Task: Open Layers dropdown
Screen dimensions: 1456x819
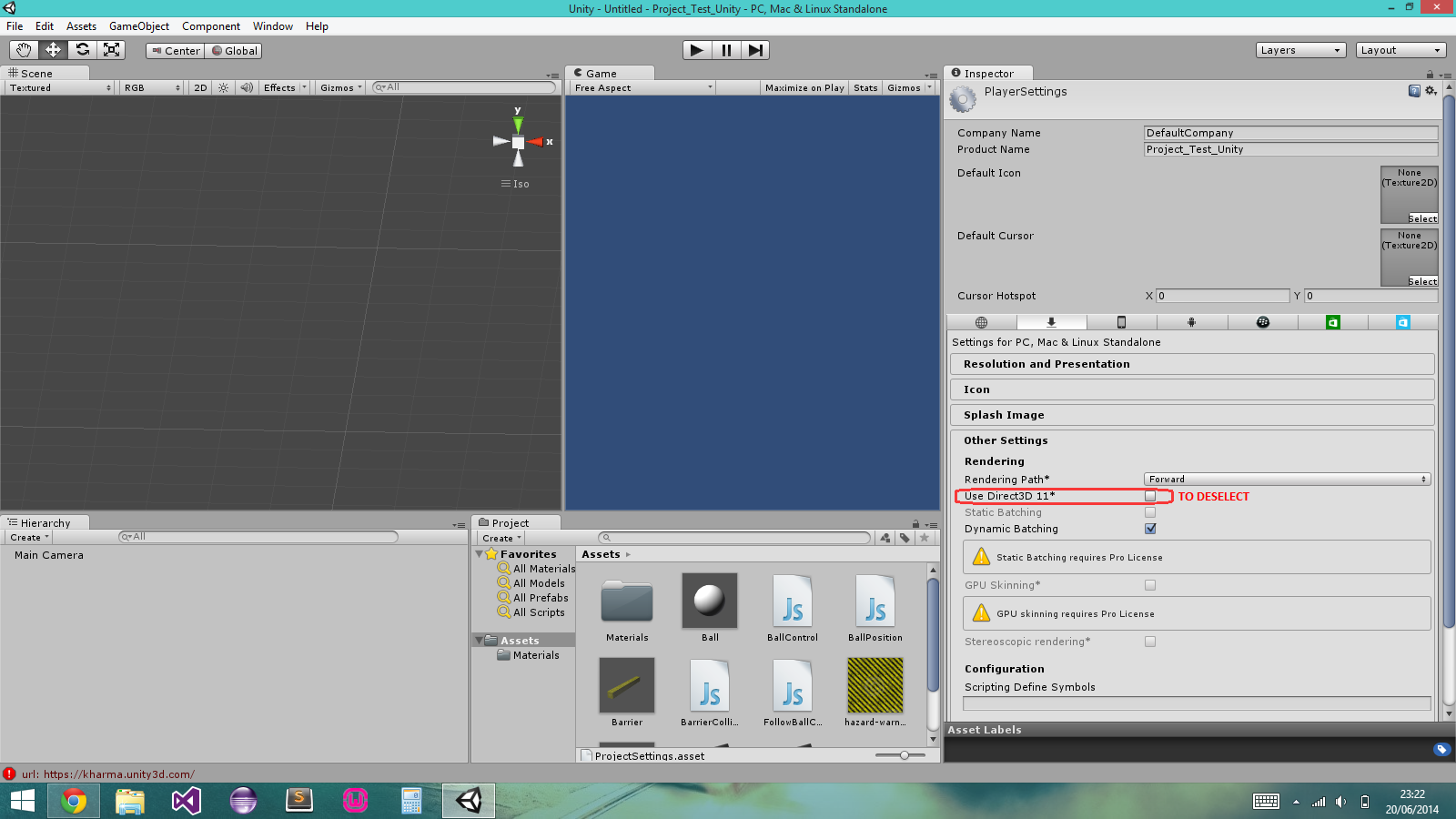Action: pos(1299,50)
